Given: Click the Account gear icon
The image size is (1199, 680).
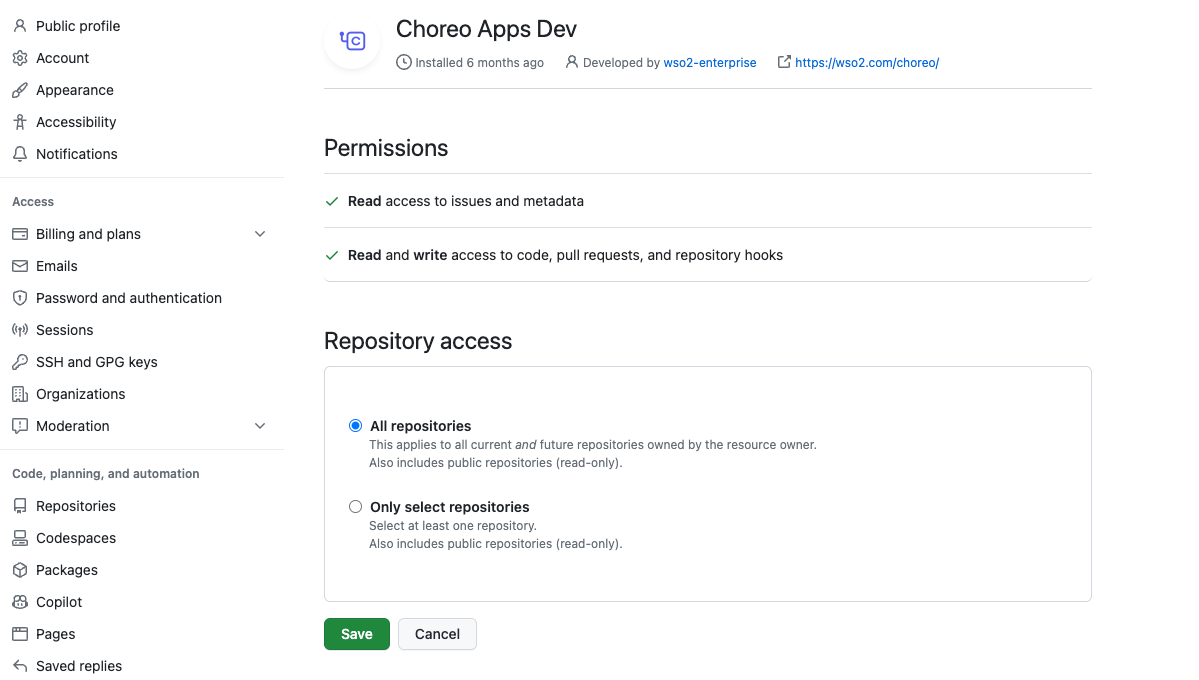Looking at the screenshot, I should (x=20, y=58).
